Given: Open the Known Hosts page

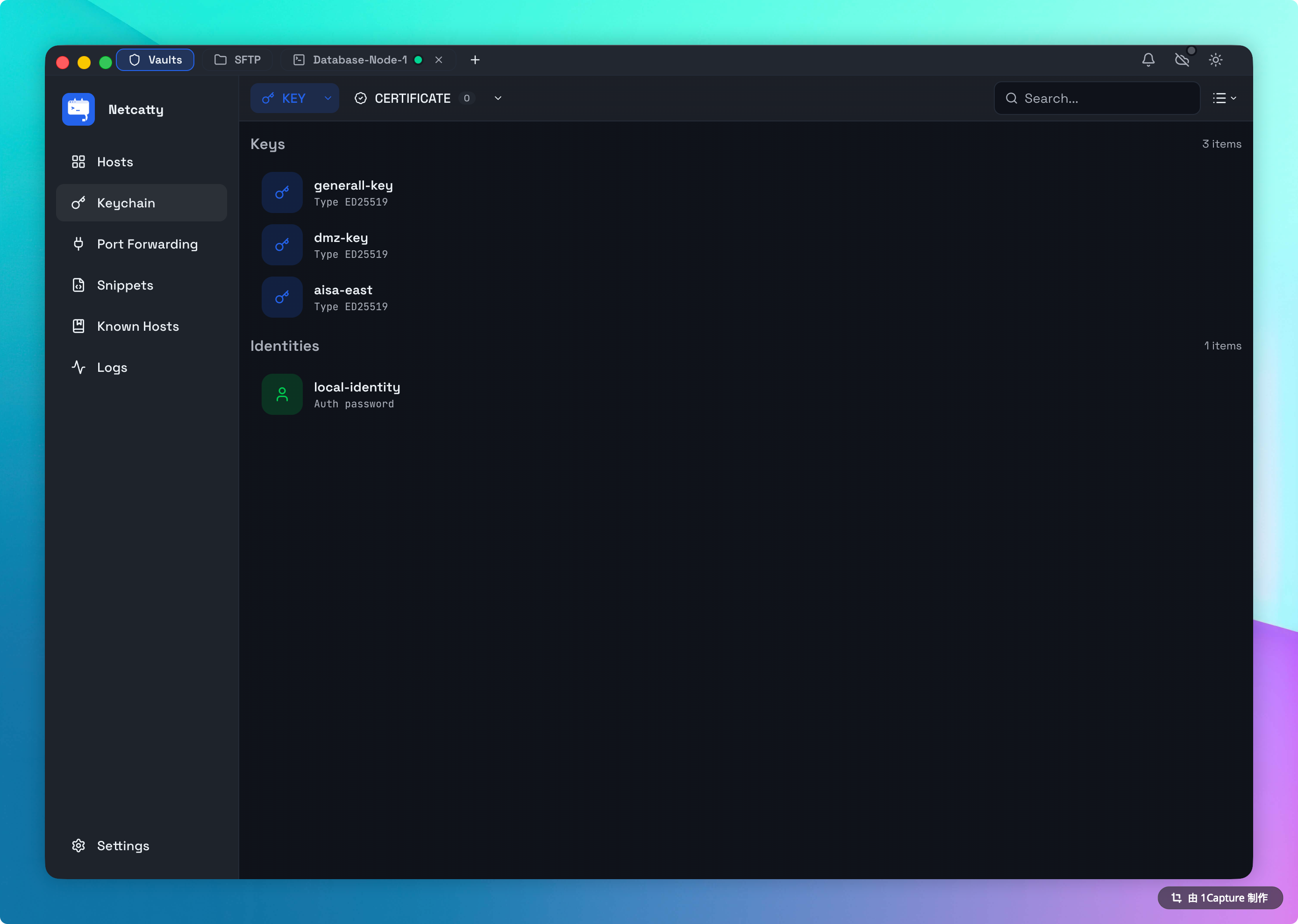Looking at the screenshot, I should tap(138, 327).
